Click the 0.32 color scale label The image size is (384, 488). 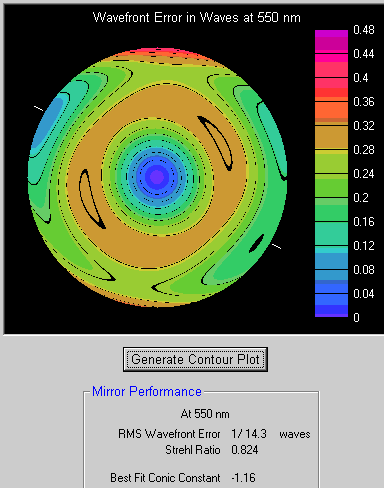pyautogui.click(x=364, y=126)
